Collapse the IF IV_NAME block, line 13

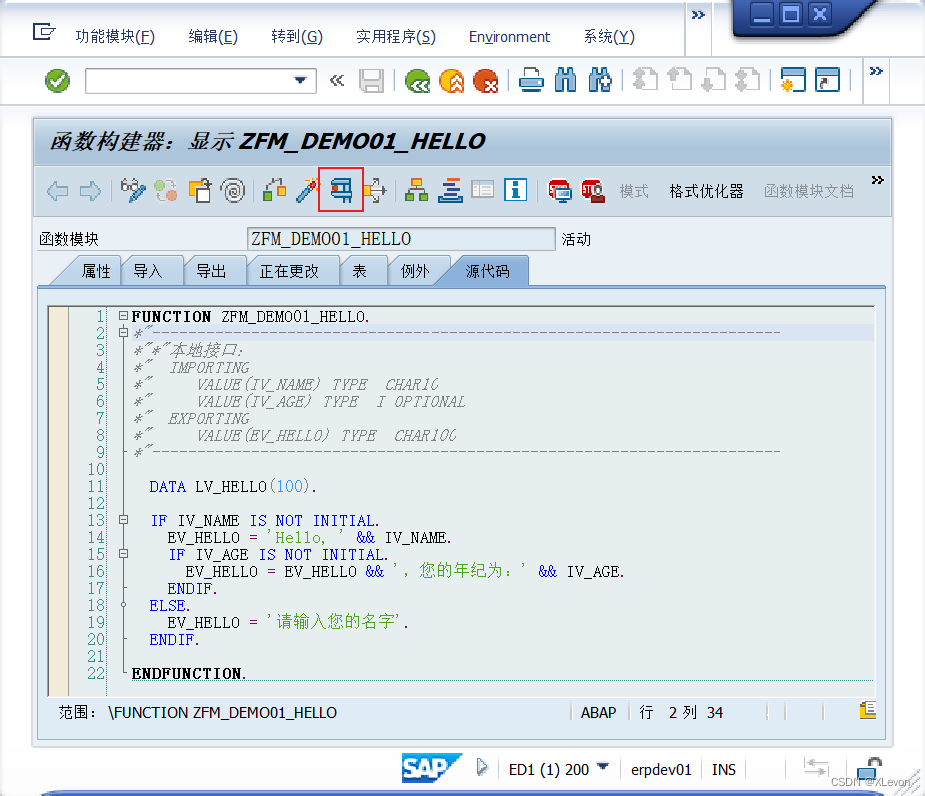coord(123,520)
